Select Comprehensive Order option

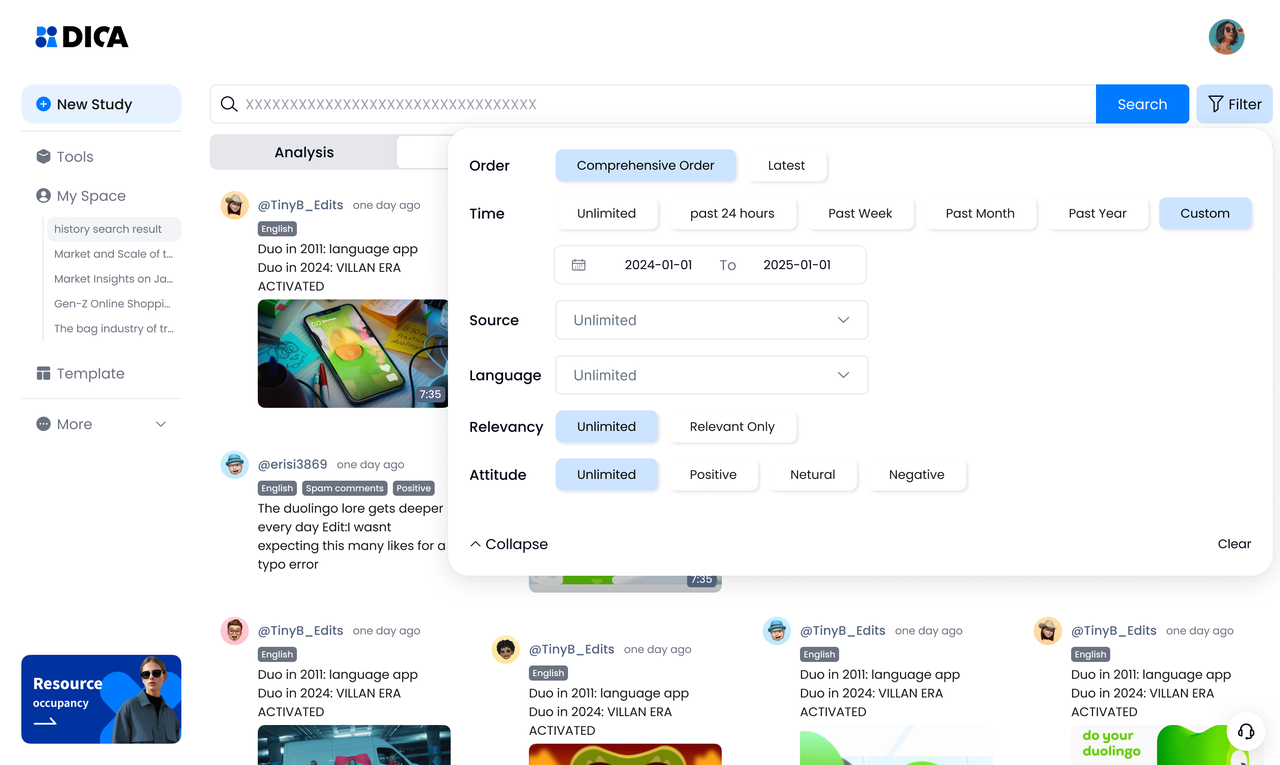point(645,165)
